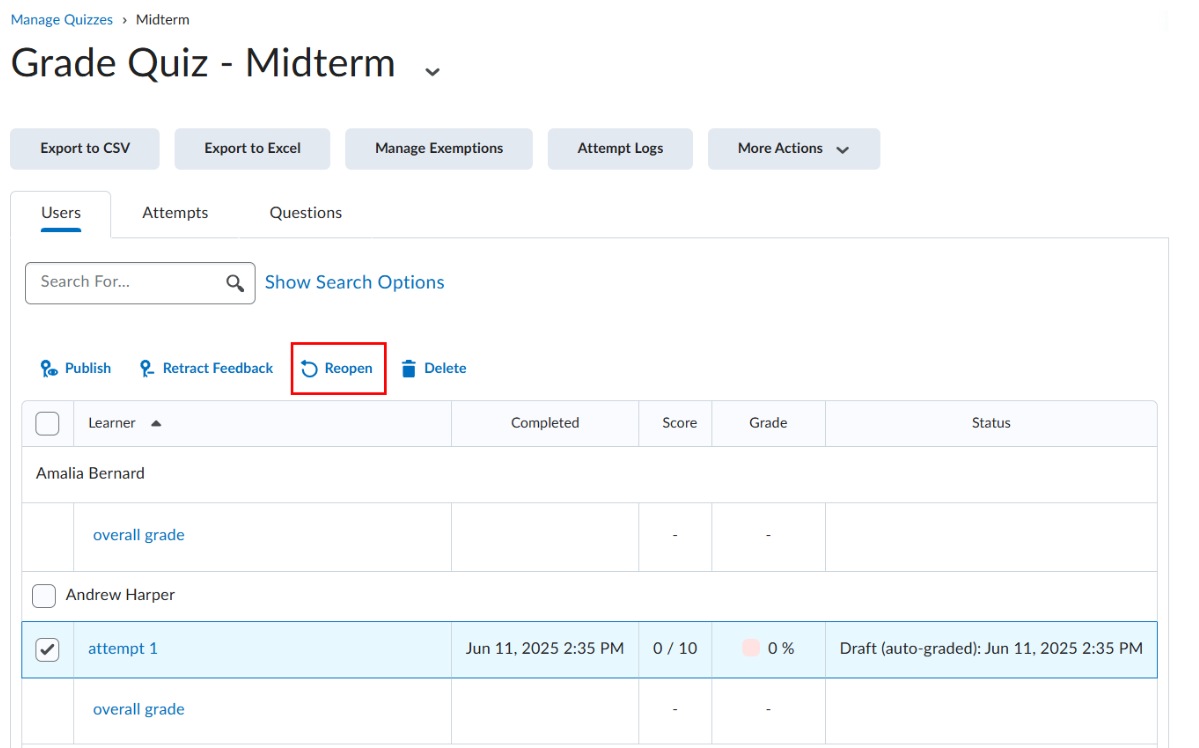Show Search Options expander link
Viewport: 1199px width, 748px height.
(354, 282)
